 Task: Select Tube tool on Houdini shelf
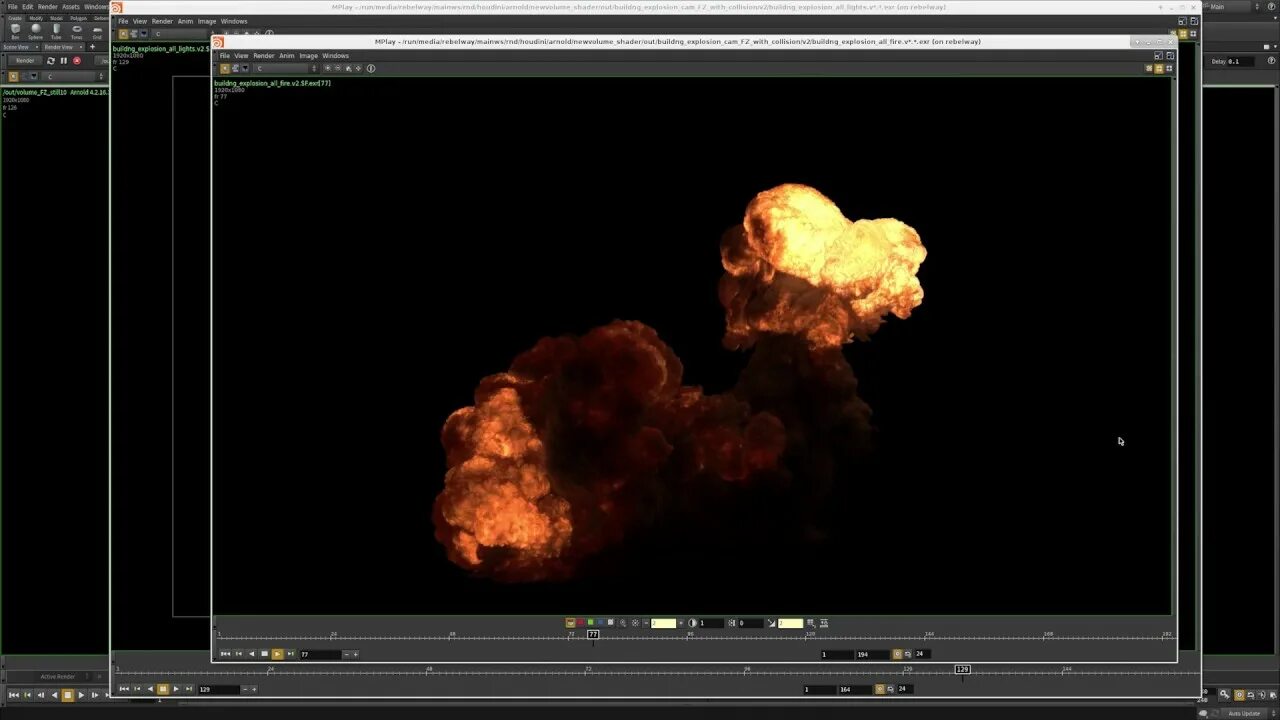[56, 30]
